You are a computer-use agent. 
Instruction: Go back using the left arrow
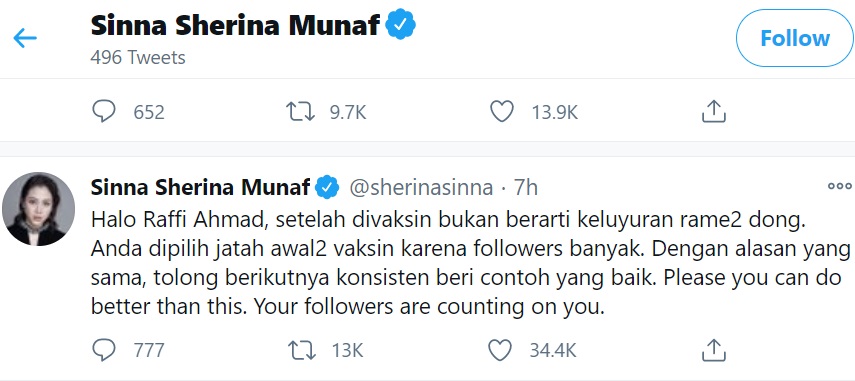pos(25,39)
